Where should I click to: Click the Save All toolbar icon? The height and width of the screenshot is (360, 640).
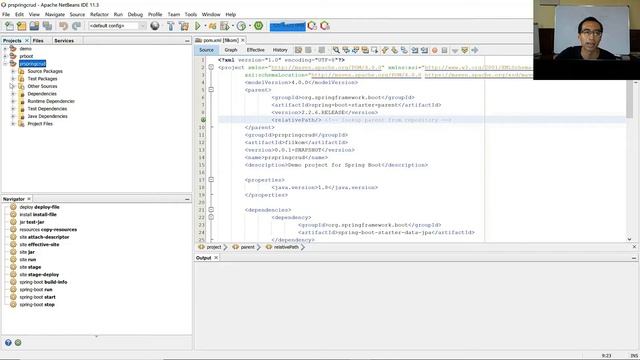click(47, 26)
